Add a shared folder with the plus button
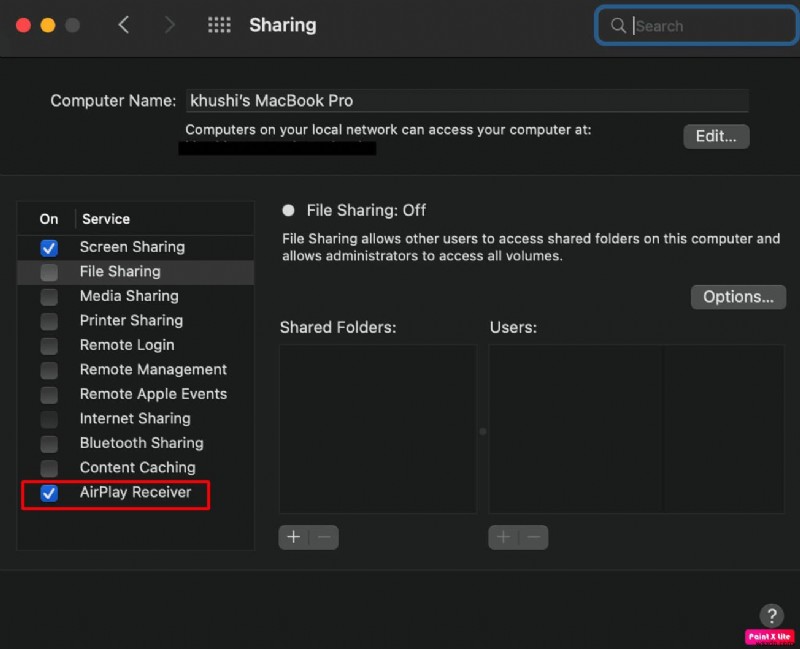Image resolution: width=800 pixels, height=649 pixels. coord(293,537)
